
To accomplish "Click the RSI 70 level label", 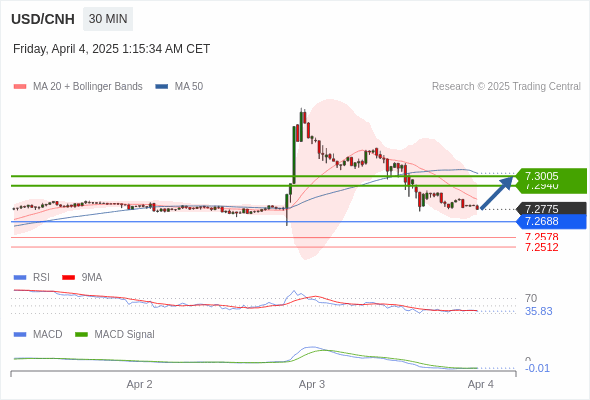I will tap(531, 298).
